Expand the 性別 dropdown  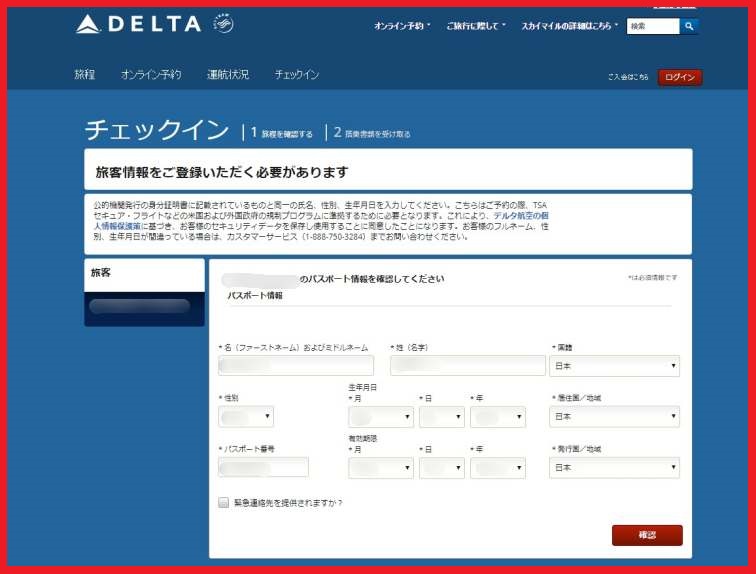point(245,417)
